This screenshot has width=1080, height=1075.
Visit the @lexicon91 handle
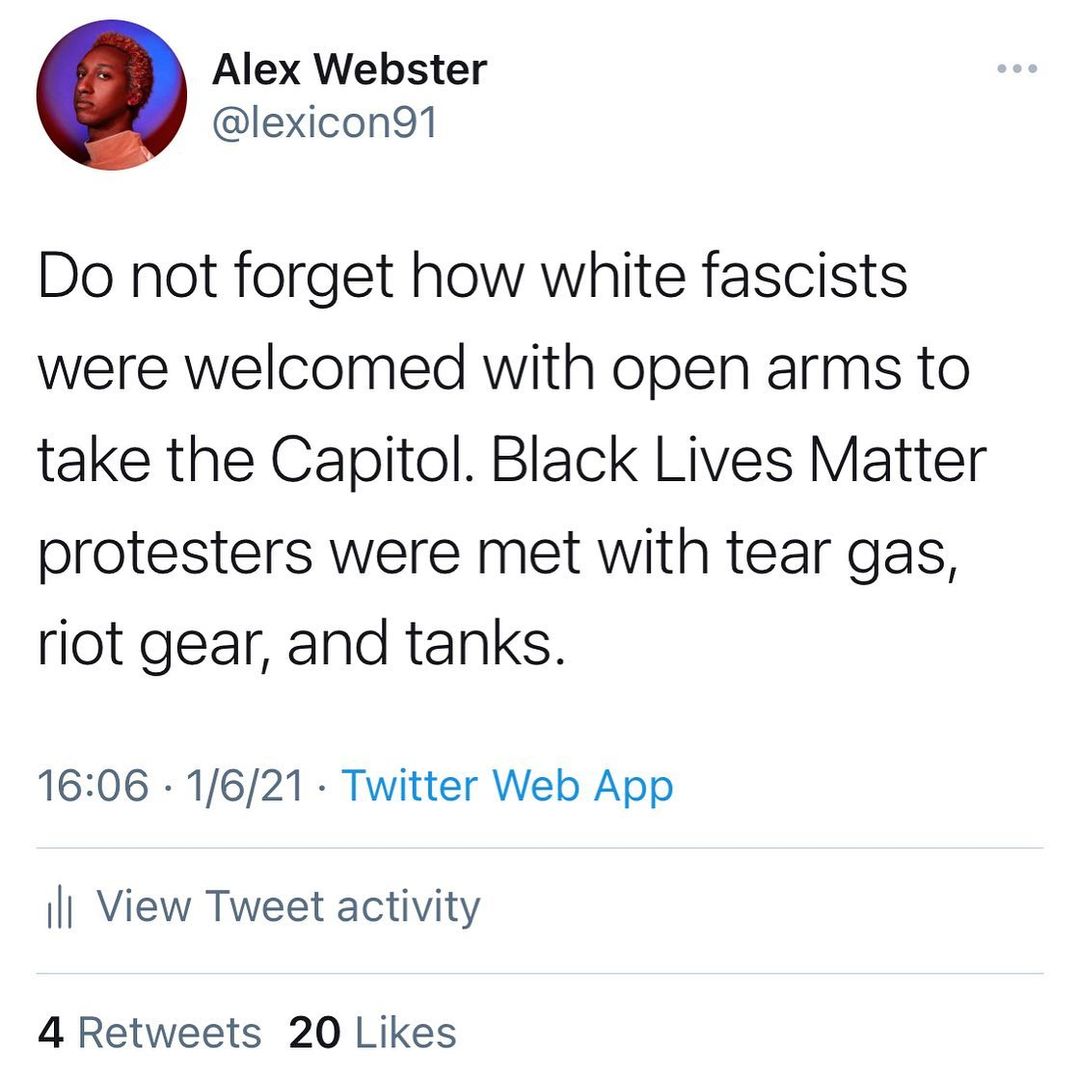(x=325, y=123)
